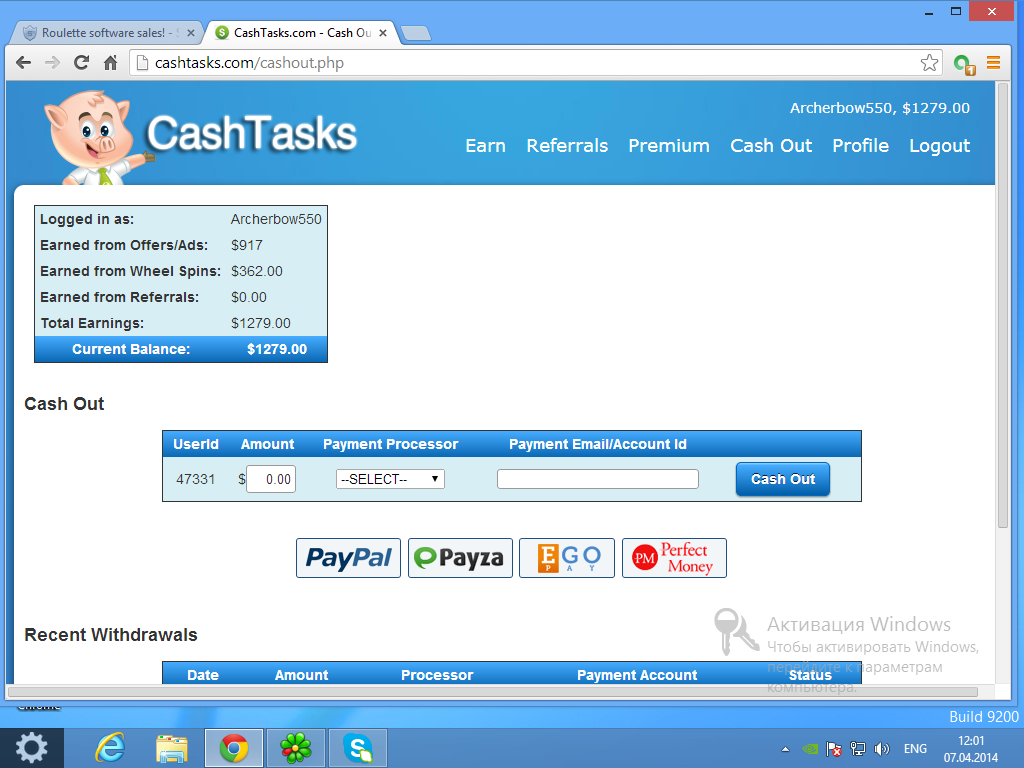Open Skype from the taskbar
Image resolution: width=1024 pixels, height=768 pixels.
point(358,748)
